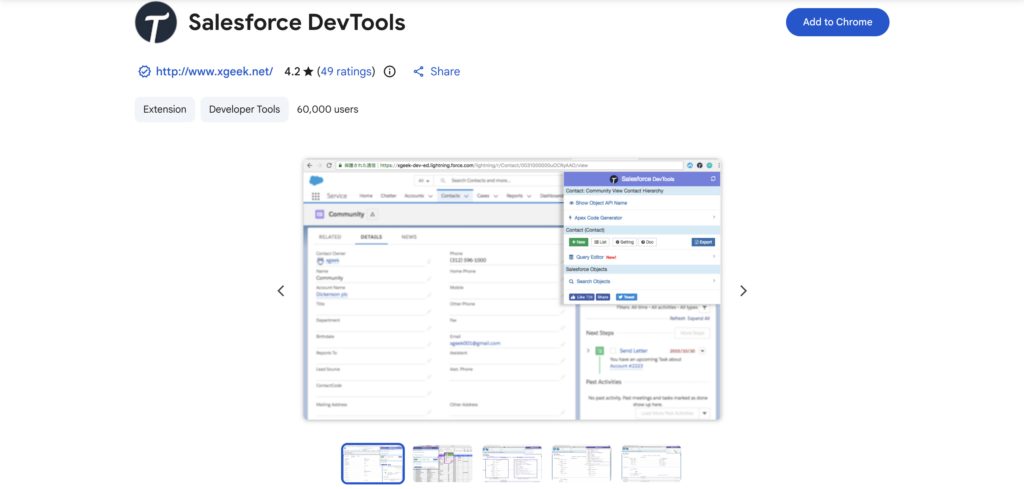This screenshot has height=489, width=1024.
Task: Advance to next screenshot with right arrow
Action: (x=743, y=291)
